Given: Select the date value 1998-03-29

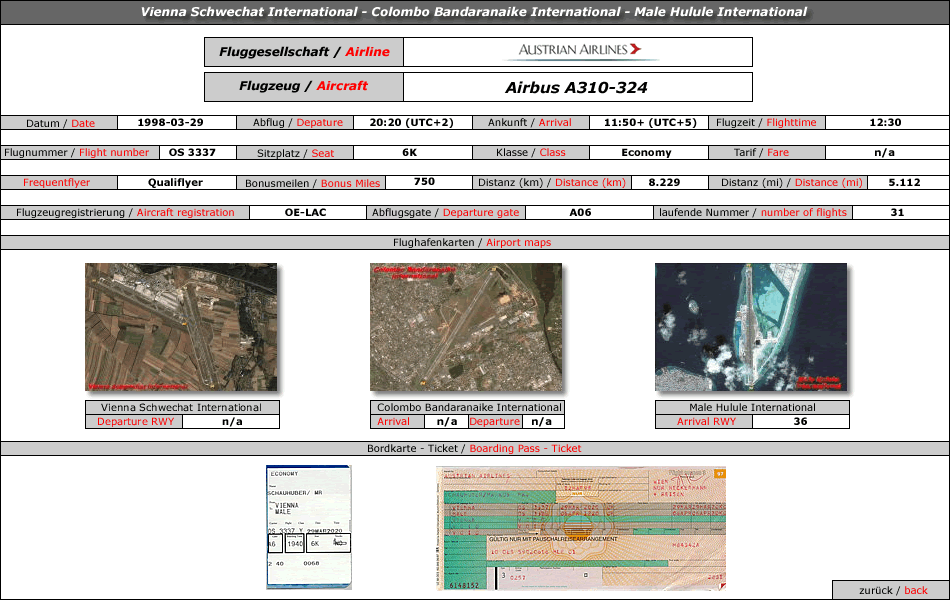Looking at the screenshot, I should pyautogui.click(x=170, y=122).
